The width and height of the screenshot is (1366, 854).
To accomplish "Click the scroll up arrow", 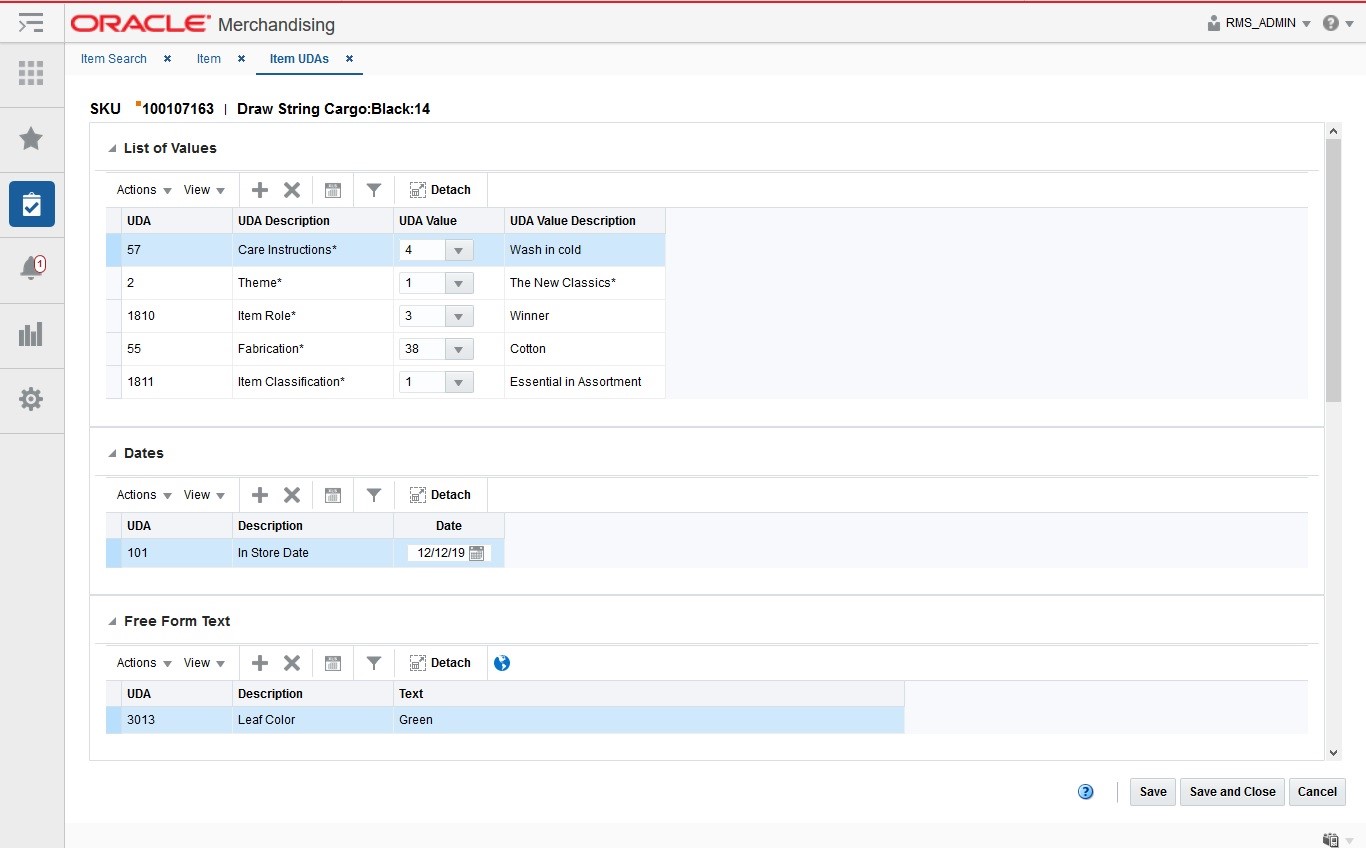I will coord(1333,130).
